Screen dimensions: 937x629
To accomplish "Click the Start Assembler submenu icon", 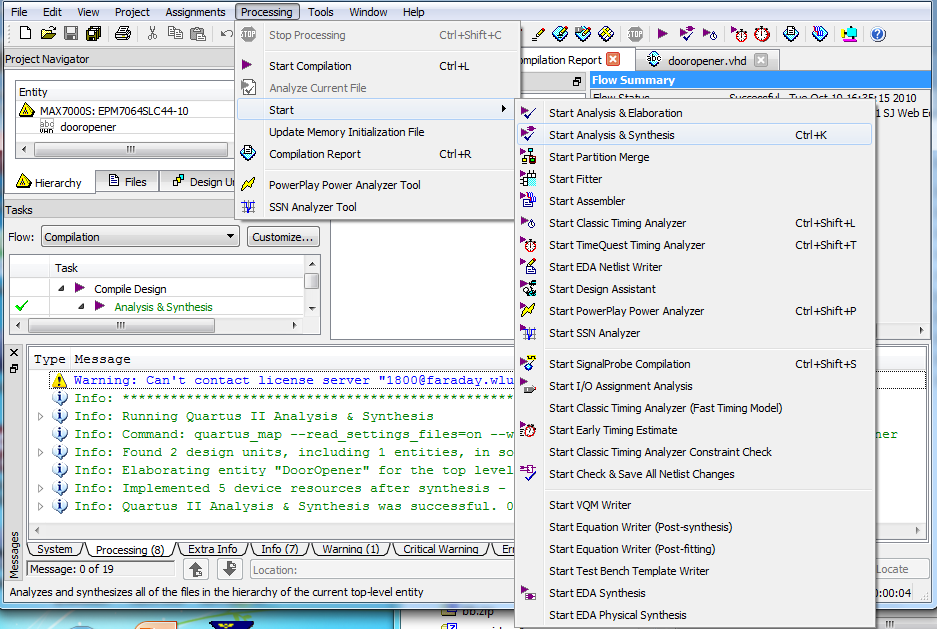I will 528,200.
